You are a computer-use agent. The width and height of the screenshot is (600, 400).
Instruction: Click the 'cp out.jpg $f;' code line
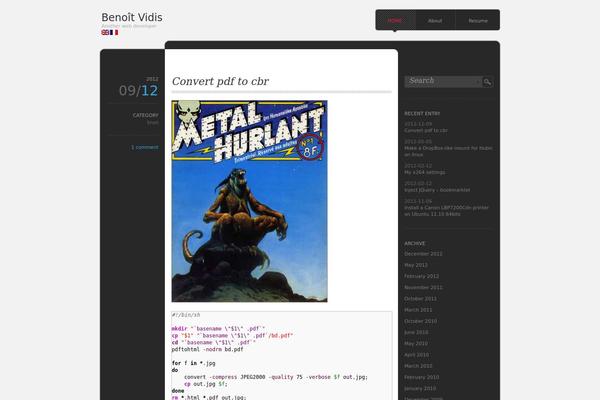(x=205, y=384)
